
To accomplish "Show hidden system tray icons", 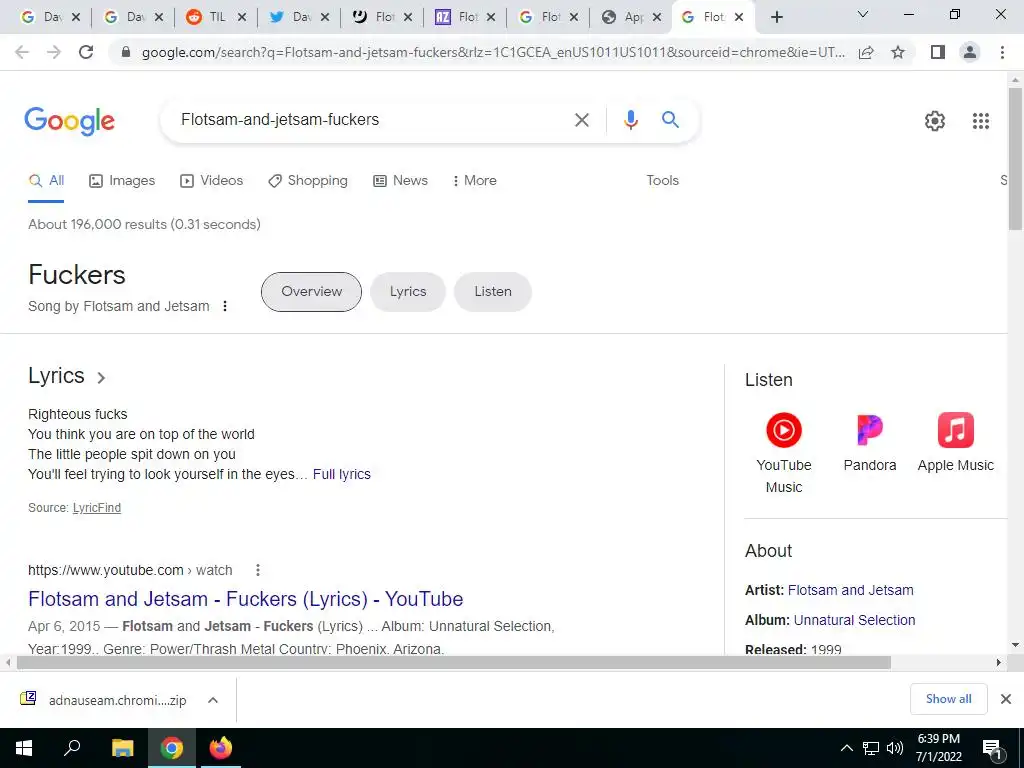I will pyautogui.click(x=846, y=748).
